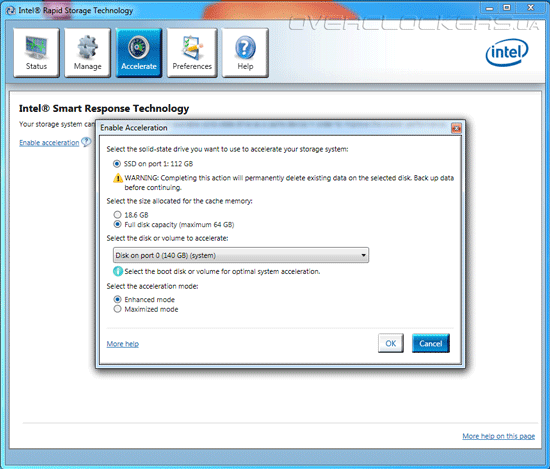Click the help icon beside Enable acceleration

point(86,142)
